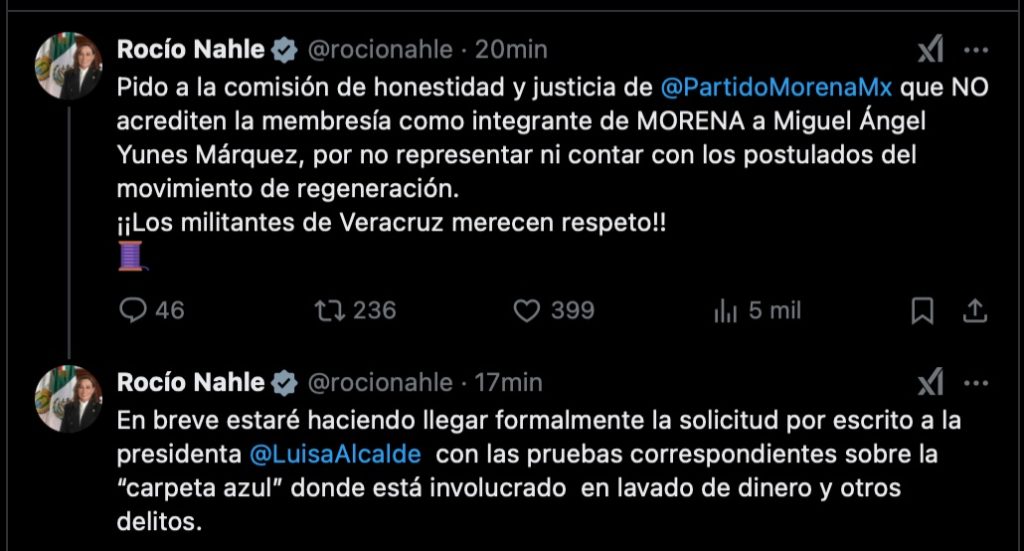
Task: View analytics showing 5 mil views
Action: click(726, 311)
